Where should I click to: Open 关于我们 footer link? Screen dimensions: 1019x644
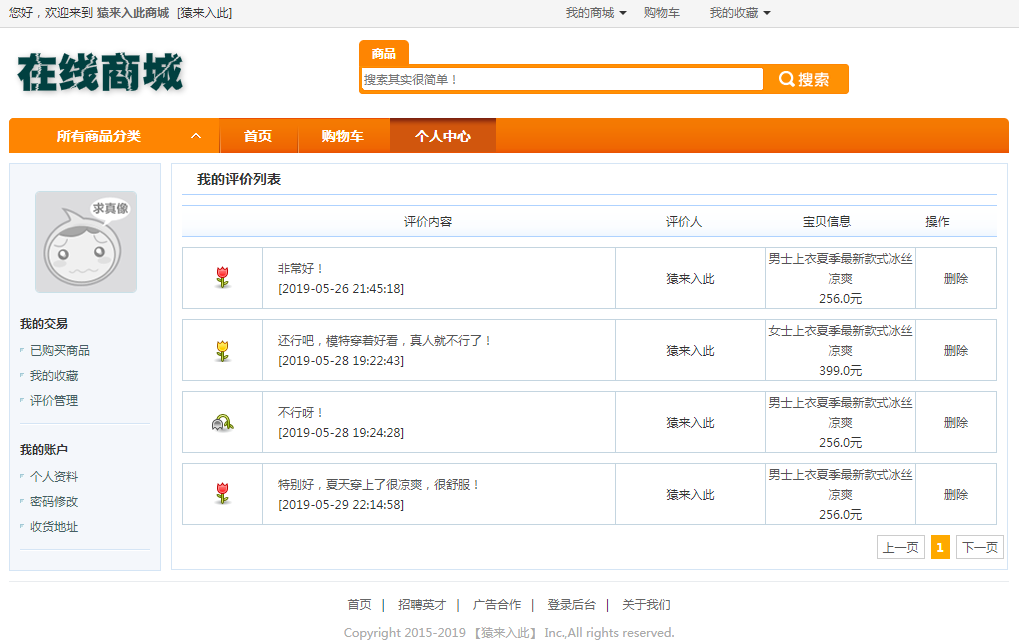pyautogui.click(x=646, y=604)
